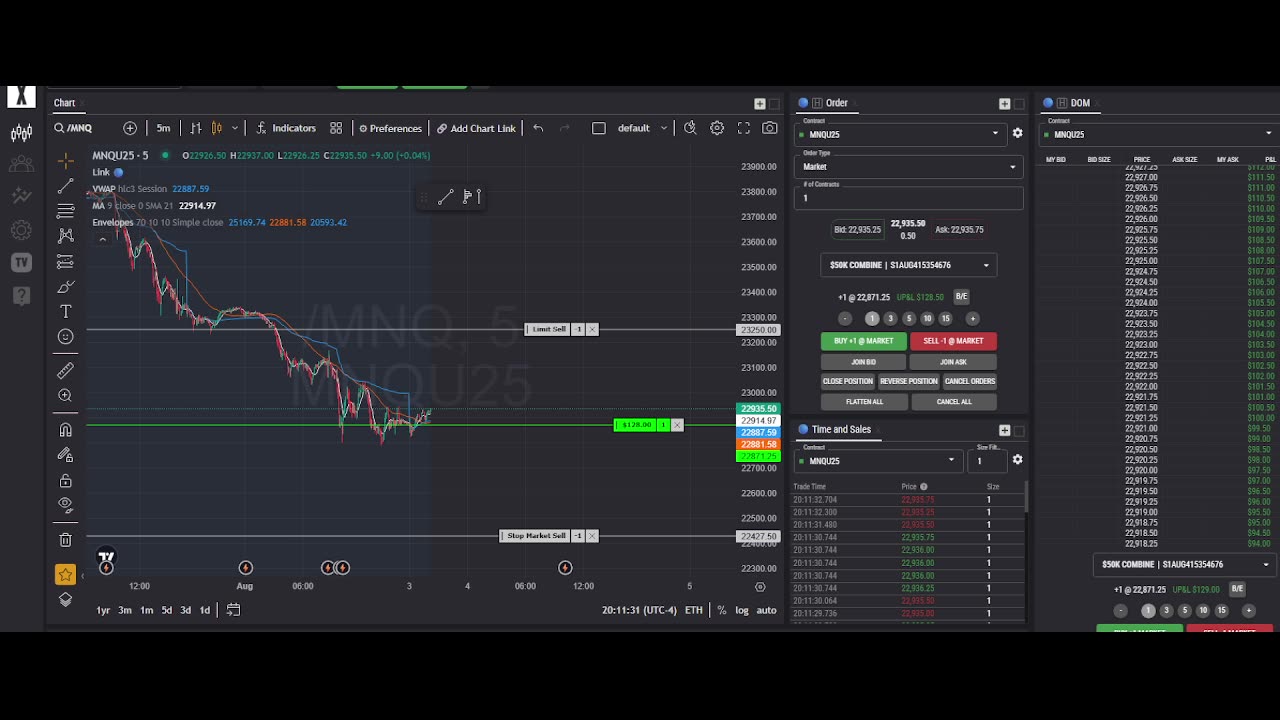Open the 5m interval selector
Screen dimensions: 1280x720
[163, 128]
